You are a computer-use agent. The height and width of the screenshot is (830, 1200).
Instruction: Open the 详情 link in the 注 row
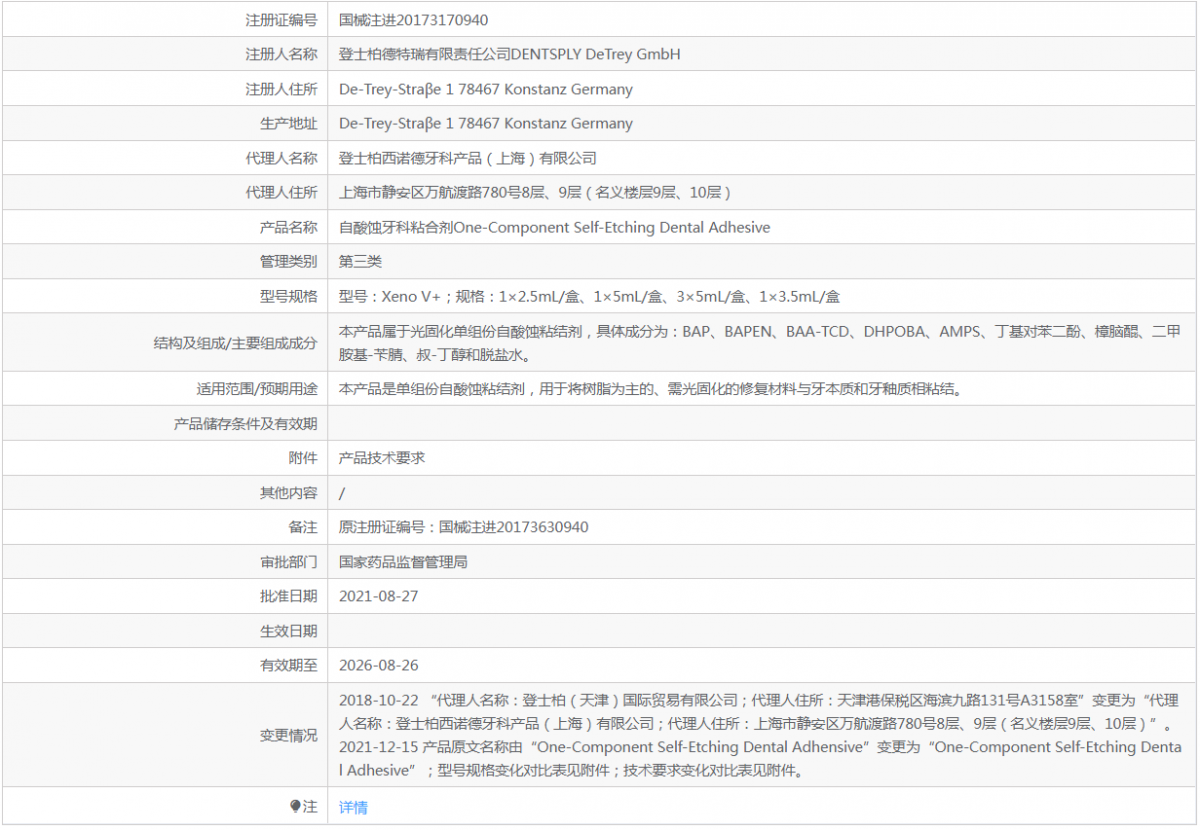click(353, 807)
